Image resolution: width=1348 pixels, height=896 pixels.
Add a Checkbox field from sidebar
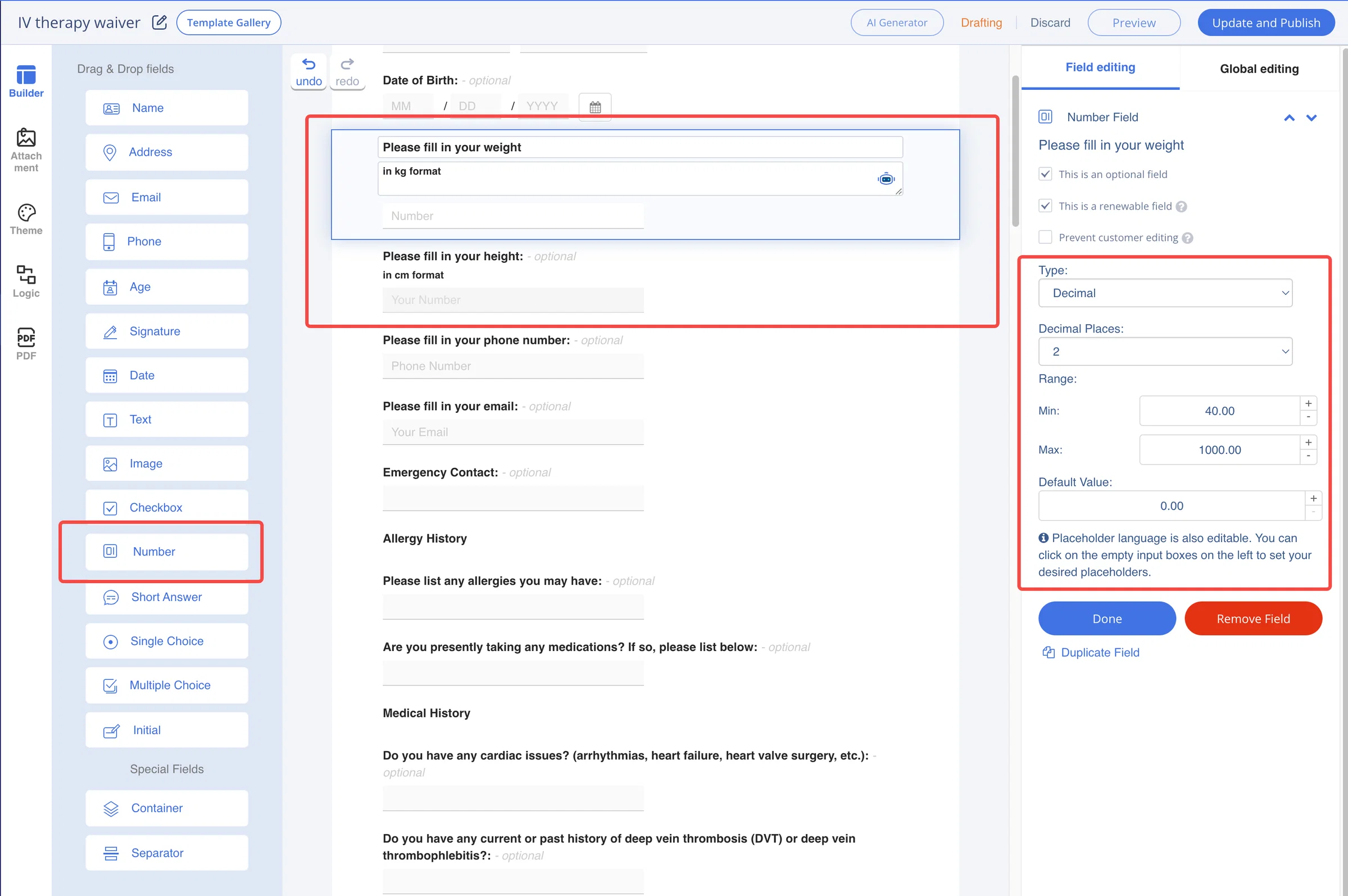167,507
